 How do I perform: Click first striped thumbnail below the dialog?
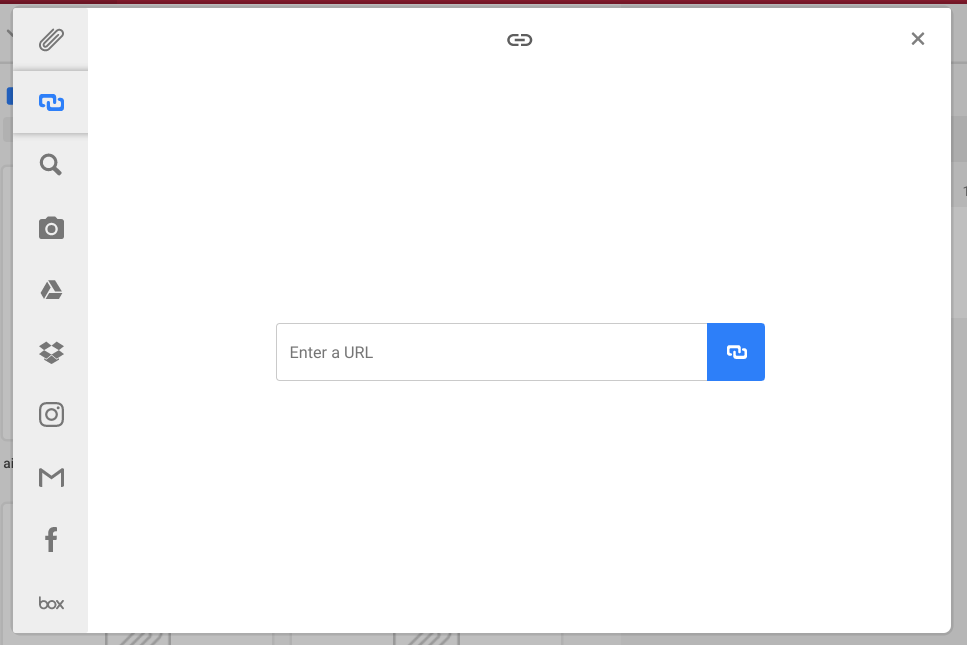(x=138, y=639)
